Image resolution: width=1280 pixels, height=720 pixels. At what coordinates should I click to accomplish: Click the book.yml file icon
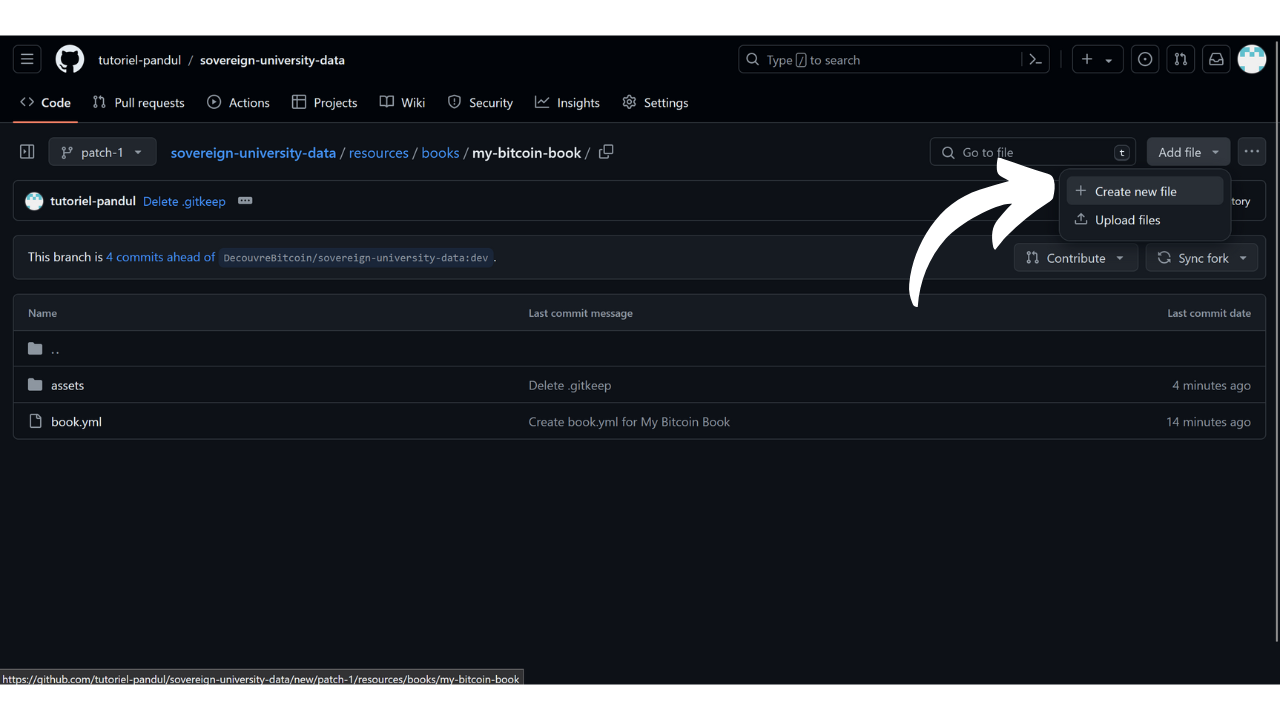(x=36, y=421)
